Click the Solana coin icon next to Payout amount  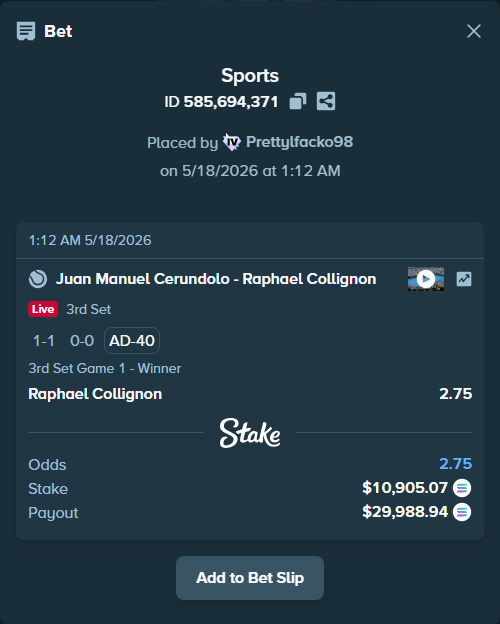pyautogui.click(x=462, y=512)
